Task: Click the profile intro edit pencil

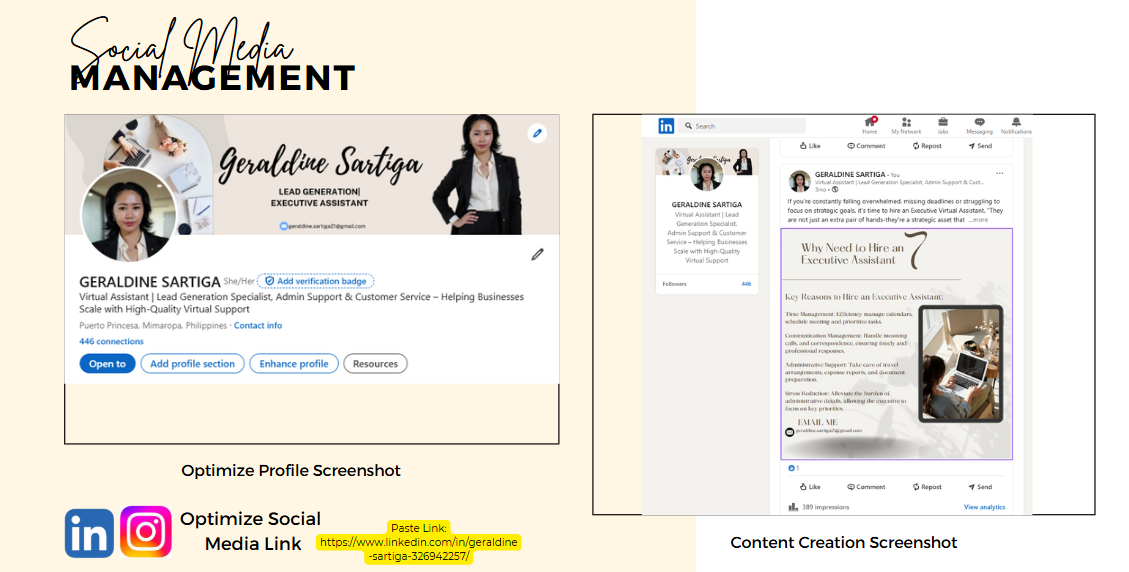Action: point(537,254)
